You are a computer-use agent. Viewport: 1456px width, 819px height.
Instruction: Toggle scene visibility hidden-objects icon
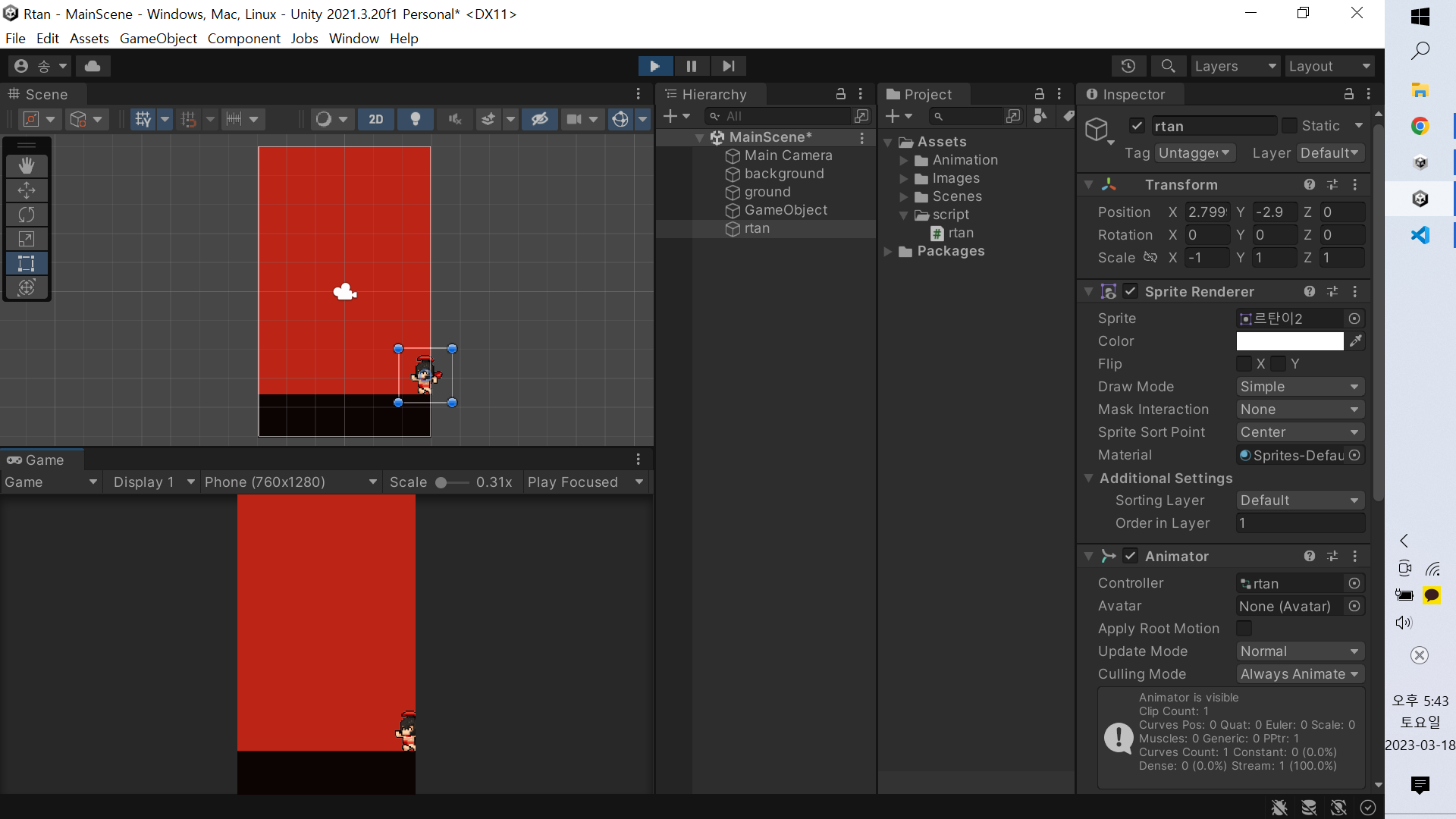(540, 119)
